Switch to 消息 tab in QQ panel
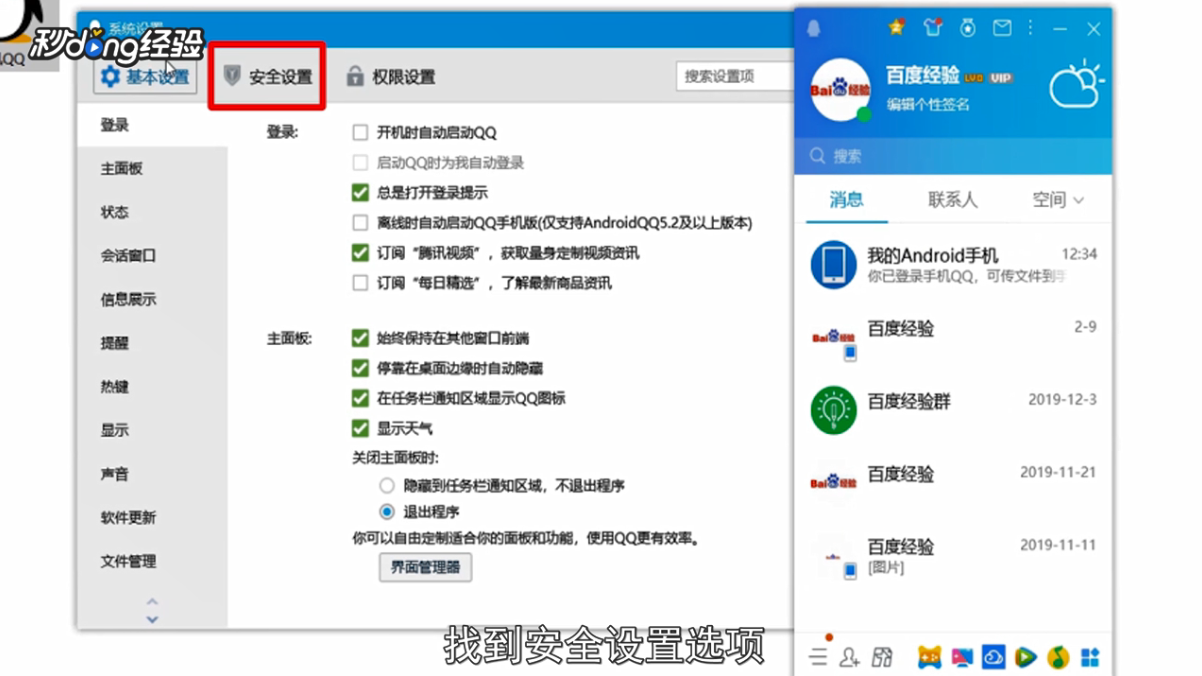The height and width of the screenshot is (676, 1202). [x=846, y=200]
